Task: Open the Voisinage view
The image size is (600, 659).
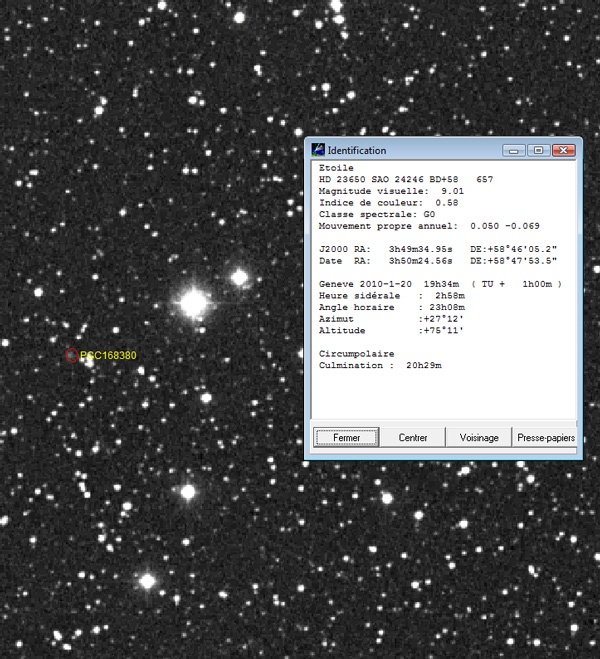Action: coord(479,437)
